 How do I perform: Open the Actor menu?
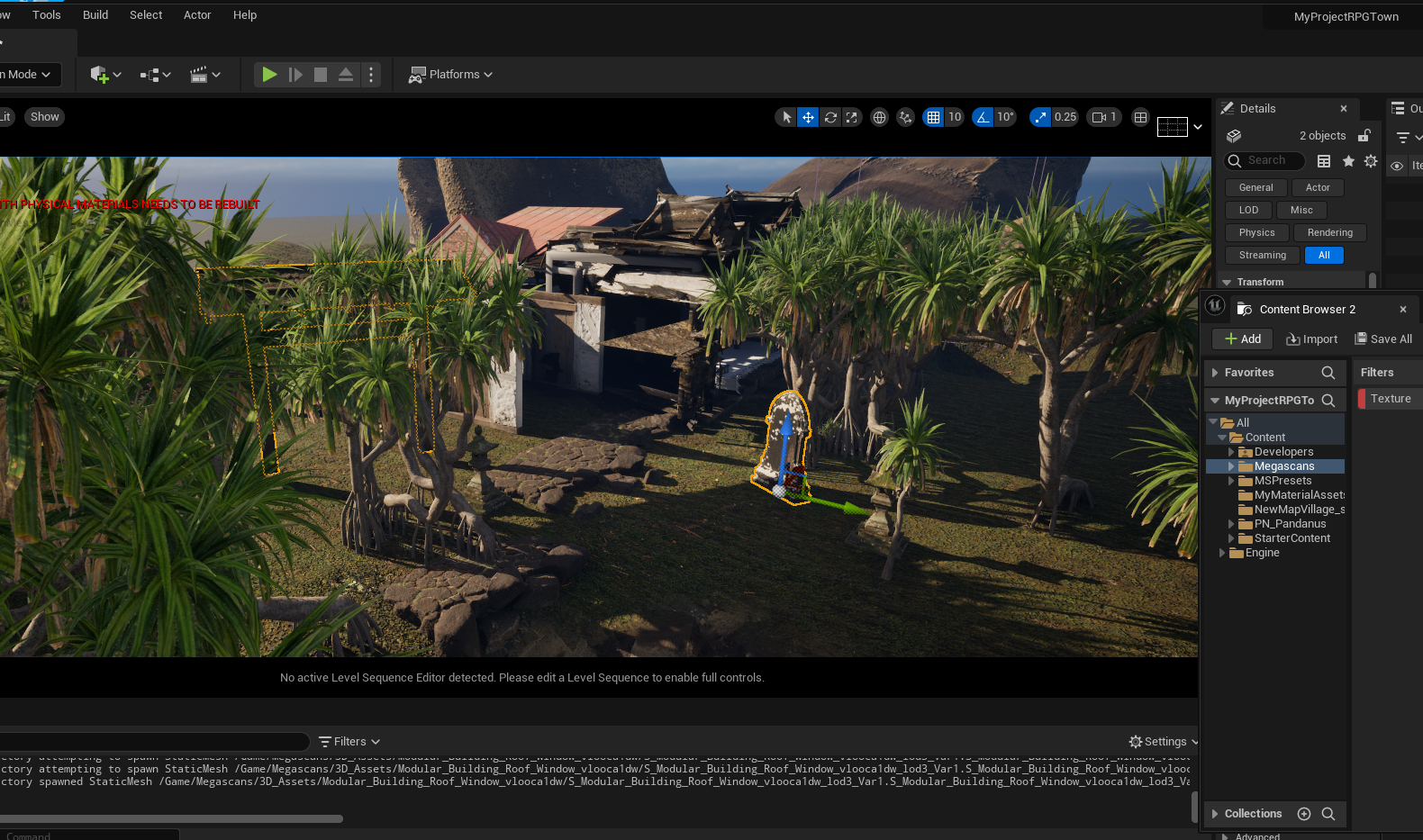(x=197, y=15)
